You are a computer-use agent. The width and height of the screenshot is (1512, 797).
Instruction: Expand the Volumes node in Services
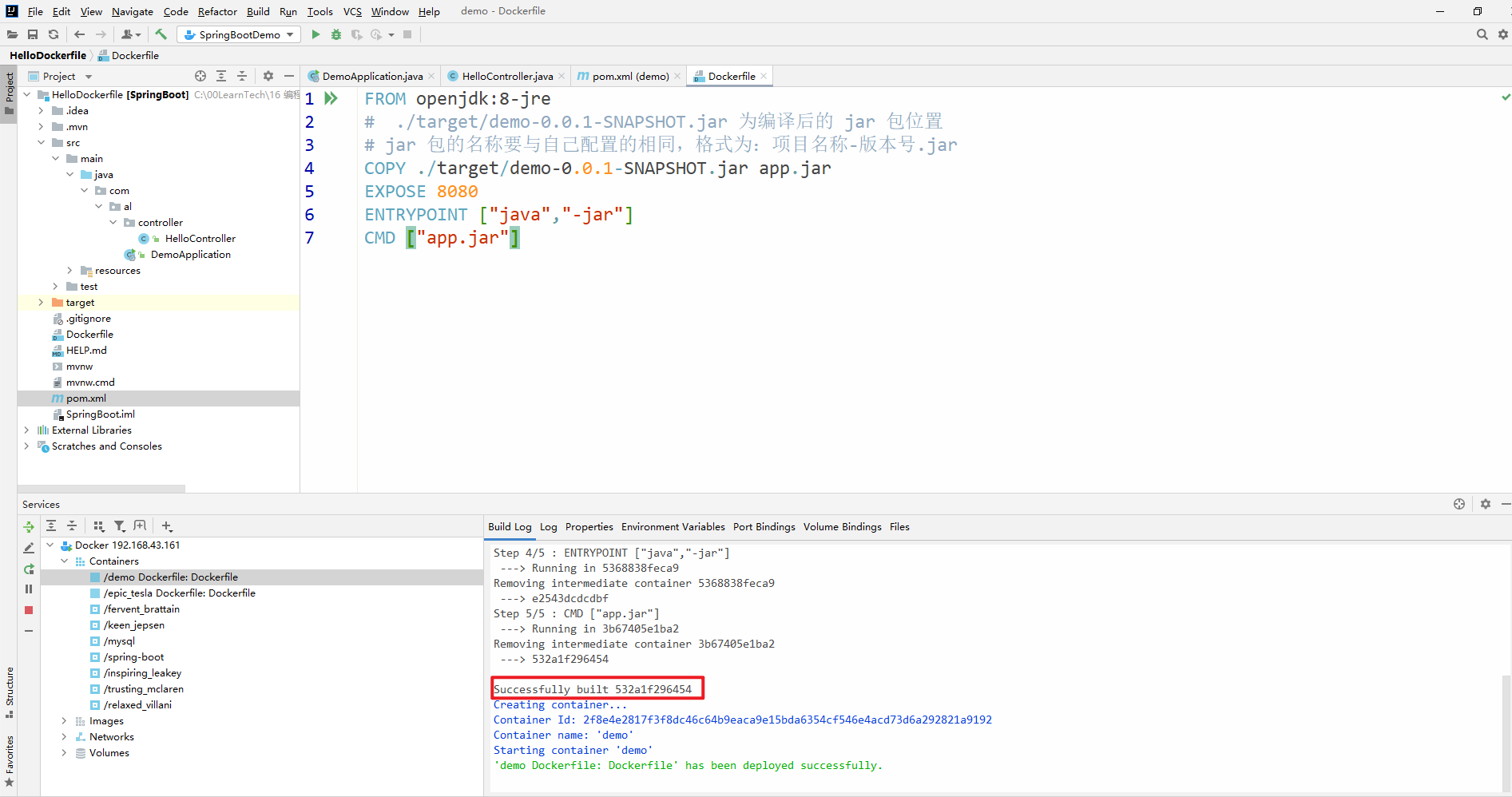[64, 753]
